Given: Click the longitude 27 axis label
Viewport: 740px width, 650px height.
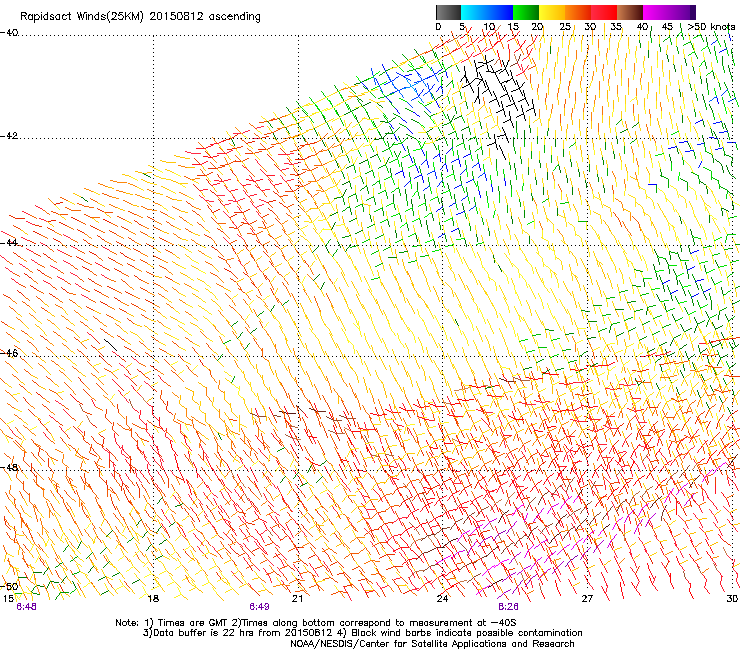Looking at the screenshot, I should pos(587,599).
